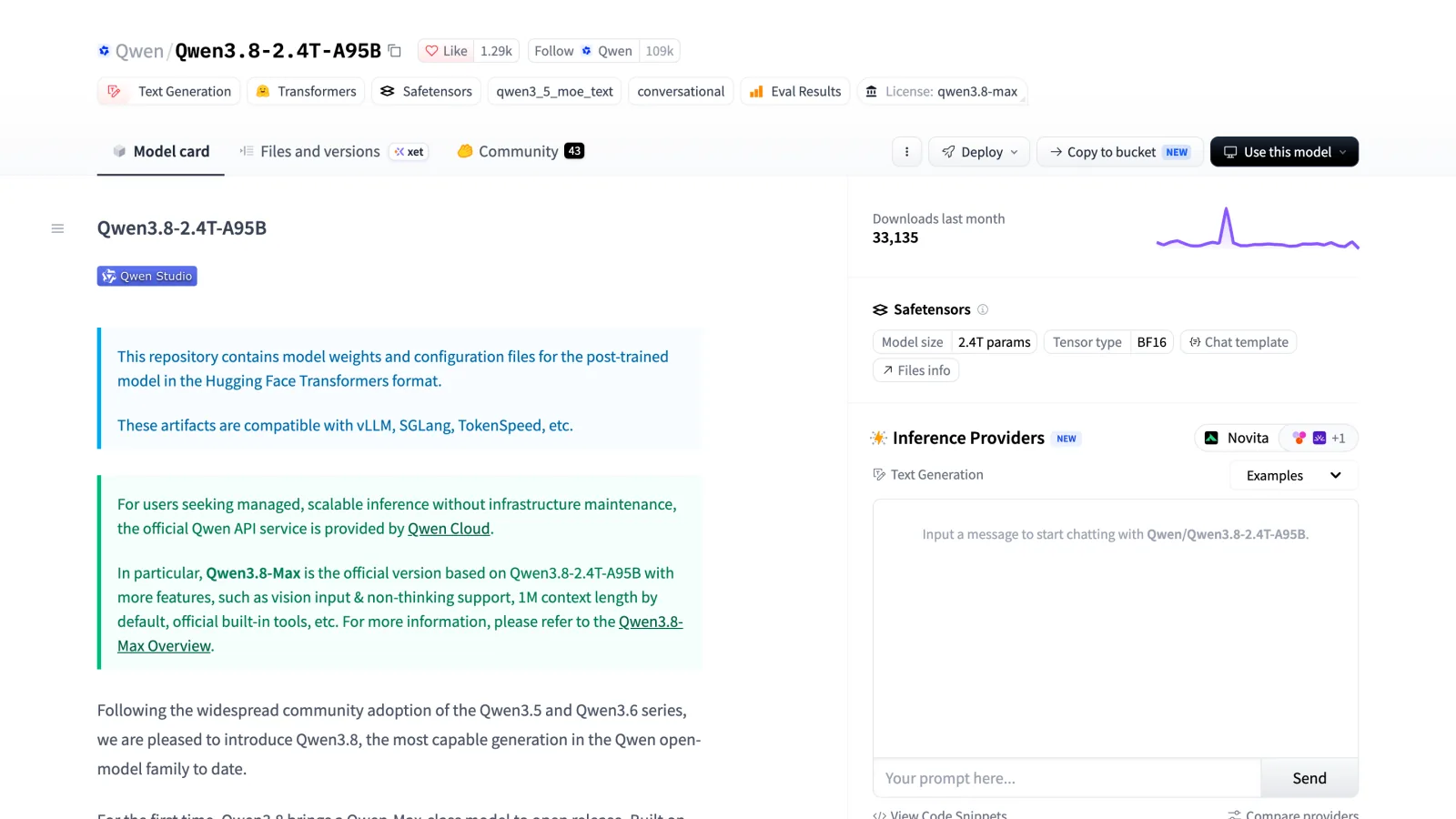Click the Inference Providers sun icon
Screen dimensions: 1456x819
pos(878,438)
